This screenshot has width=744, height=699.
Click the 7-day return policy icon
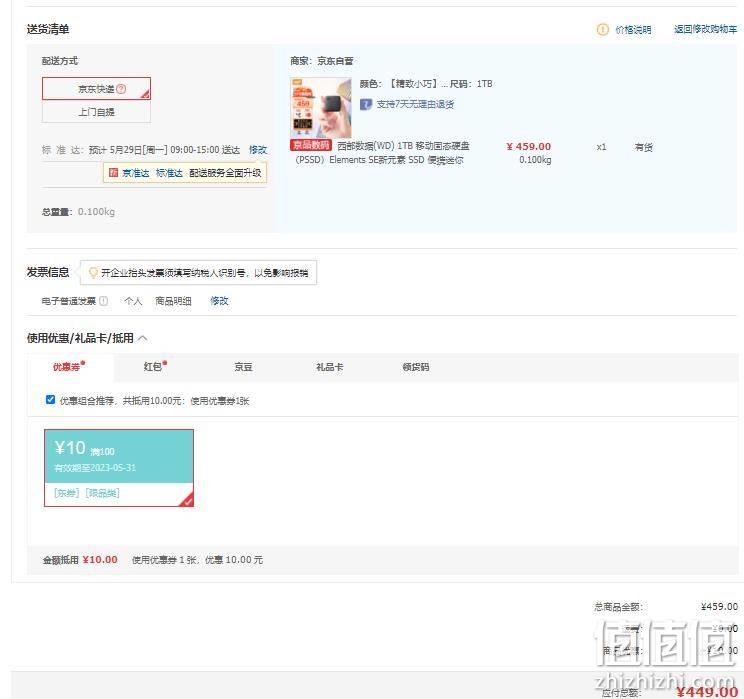click(365, 104)
